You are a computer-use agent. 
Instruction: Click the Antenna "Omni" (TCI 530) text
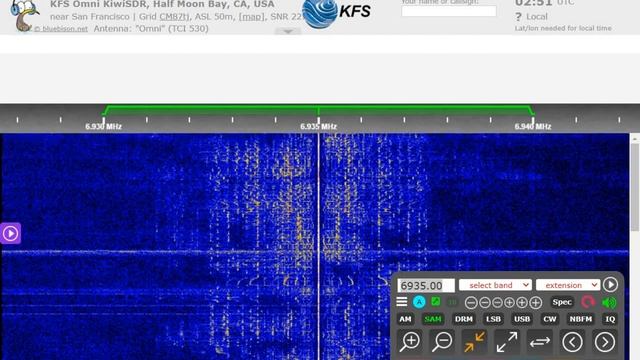pyautogui.click(x=151, y=29)
